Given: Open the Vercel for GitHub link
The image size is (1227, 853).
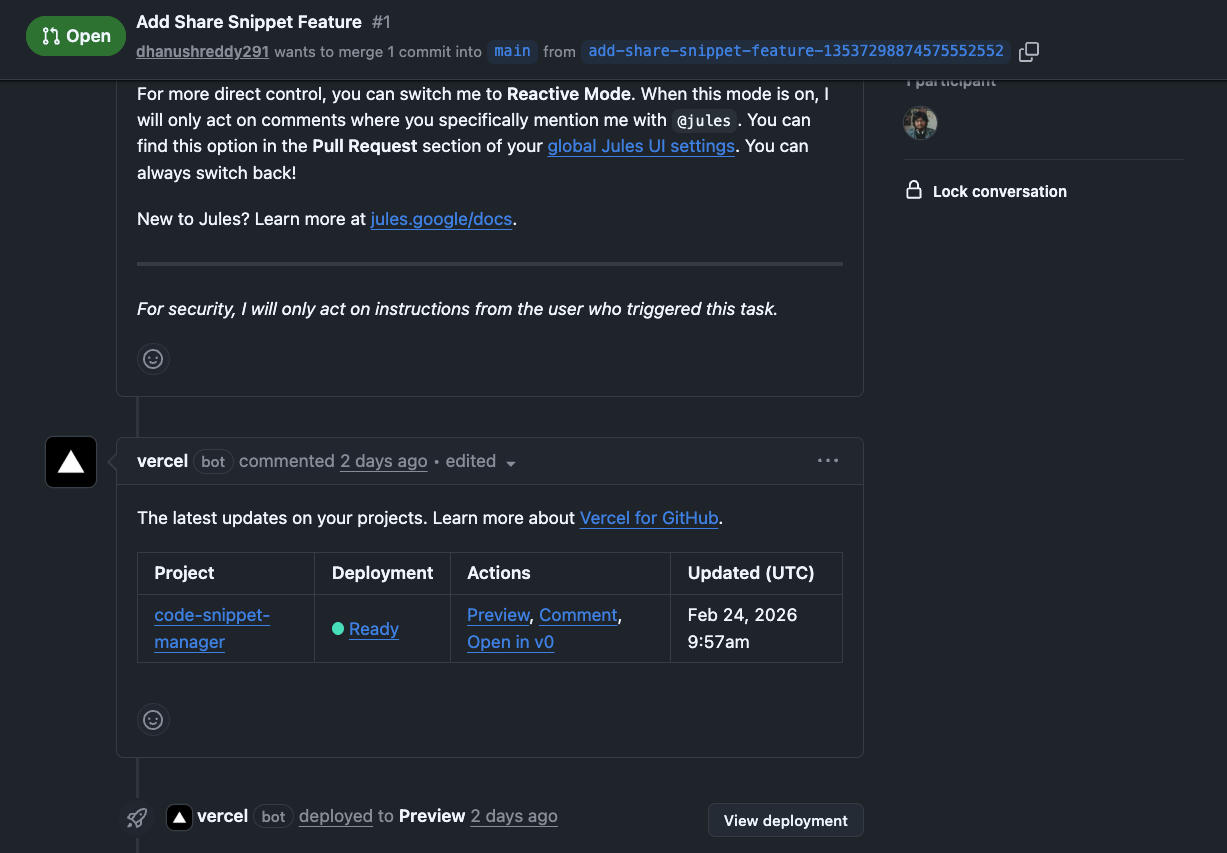Looking at the screenshot, I should pyautogui.click(x=649, y=518).
